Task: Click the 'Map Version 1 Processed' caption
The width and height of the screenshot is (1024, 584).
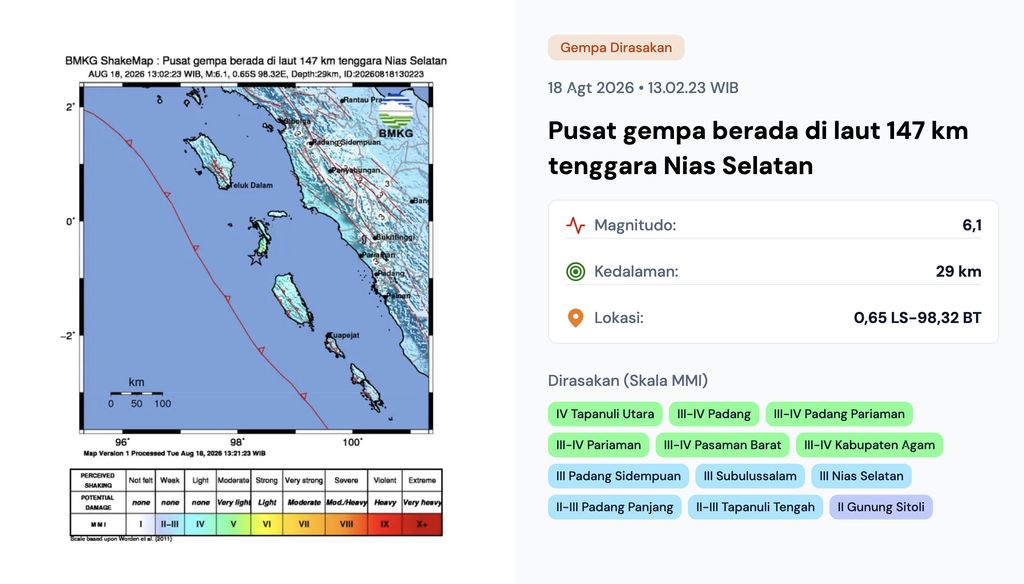Action: click(174, 453)
